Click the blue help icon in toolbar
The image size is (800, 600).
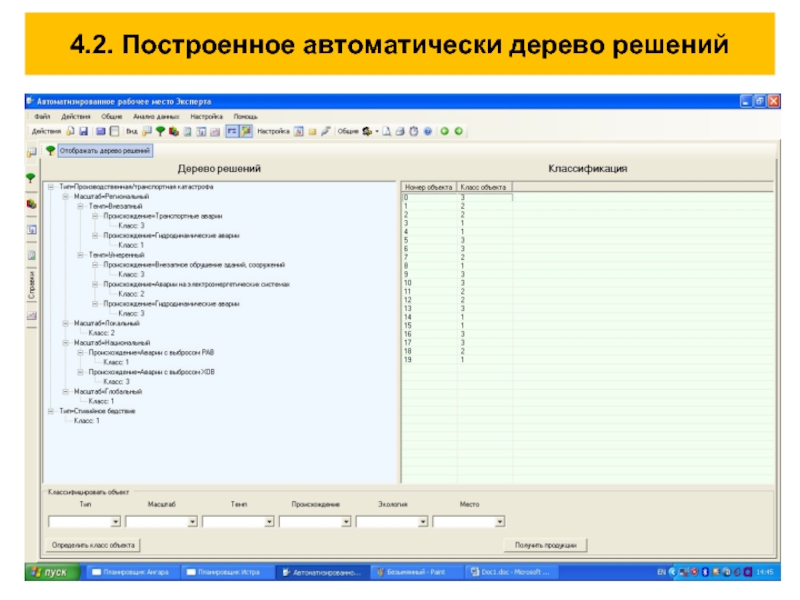427,131
